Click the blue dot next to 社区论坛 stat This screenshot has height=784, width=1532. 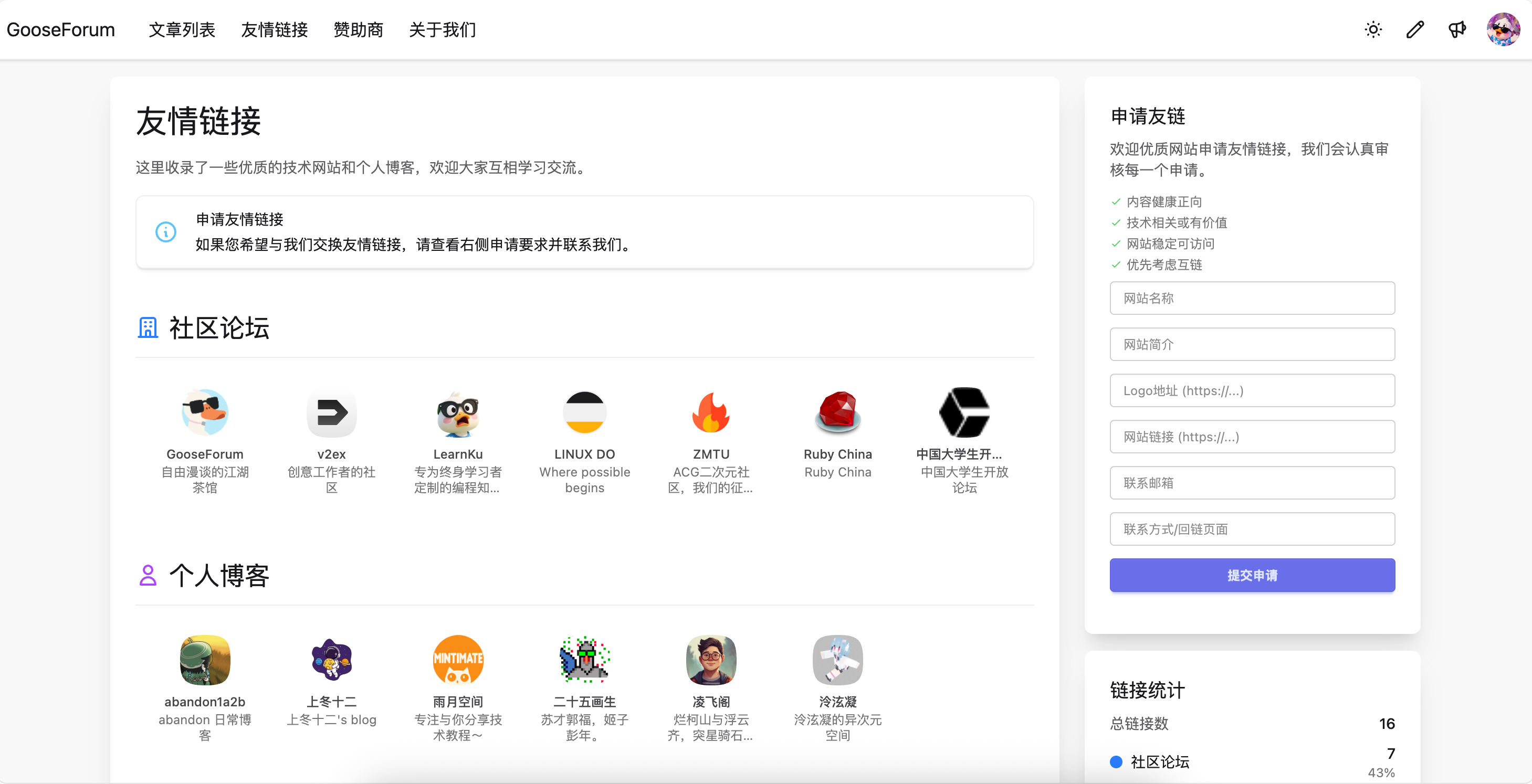1116,762
